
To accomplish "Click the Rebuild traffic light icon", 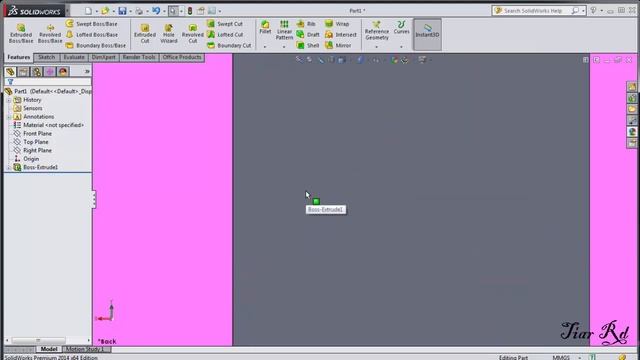I will [190, 11].
